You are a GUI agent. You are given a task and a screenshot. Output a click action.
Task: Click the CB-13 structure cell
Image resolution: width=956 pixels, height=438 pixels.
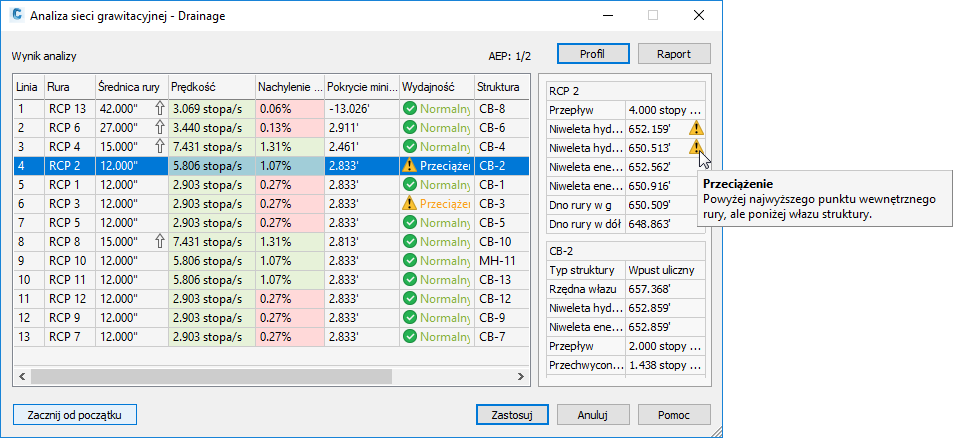pyautogui.click(x=502, y=280)
